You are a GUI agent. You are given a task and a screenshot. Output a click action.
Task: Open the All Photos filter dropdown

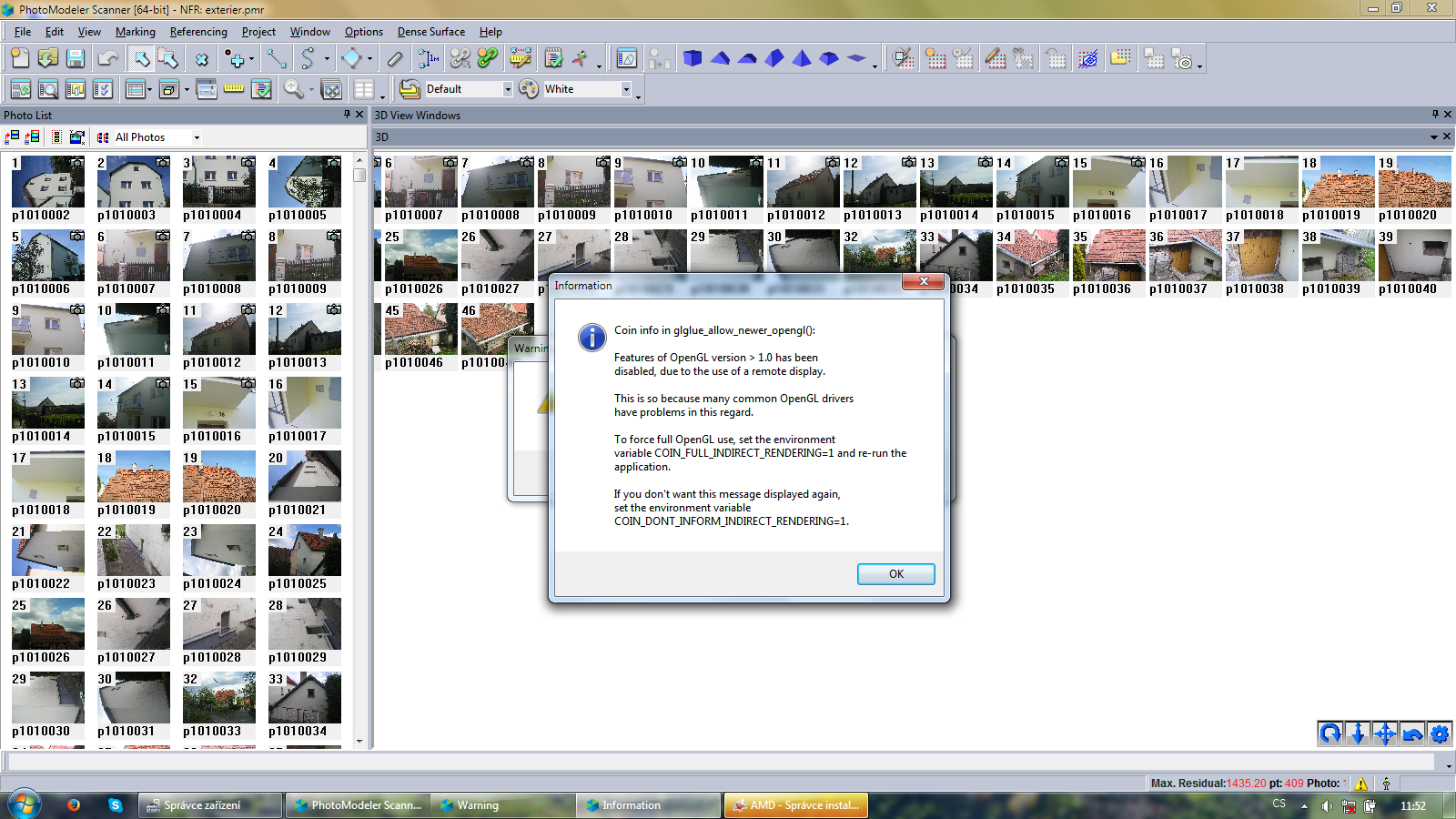197,137
